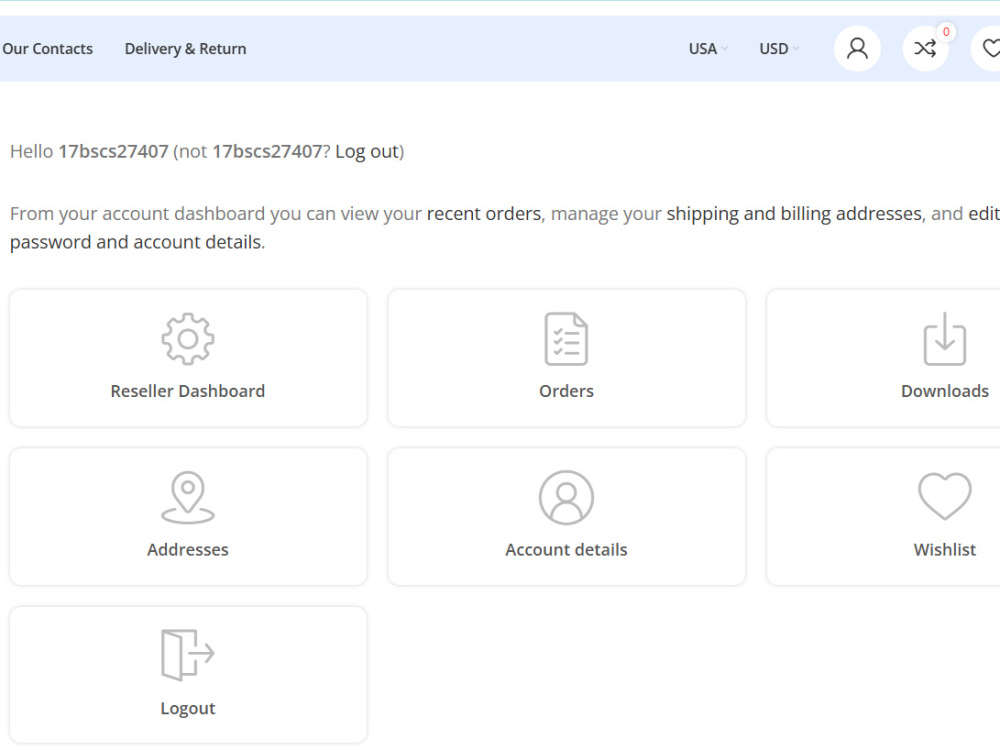Image resolution: width=1000 pixels, height=750 pixels.
Task: Click the Log out link in greeting
Action: (367, 151)
